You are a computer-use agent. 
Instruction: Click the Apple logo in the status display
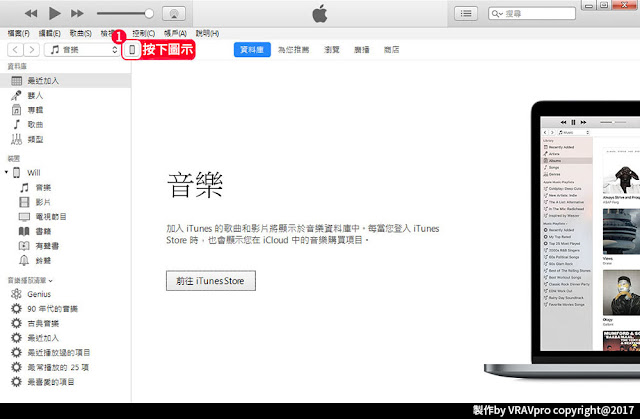tap(320, 13)
